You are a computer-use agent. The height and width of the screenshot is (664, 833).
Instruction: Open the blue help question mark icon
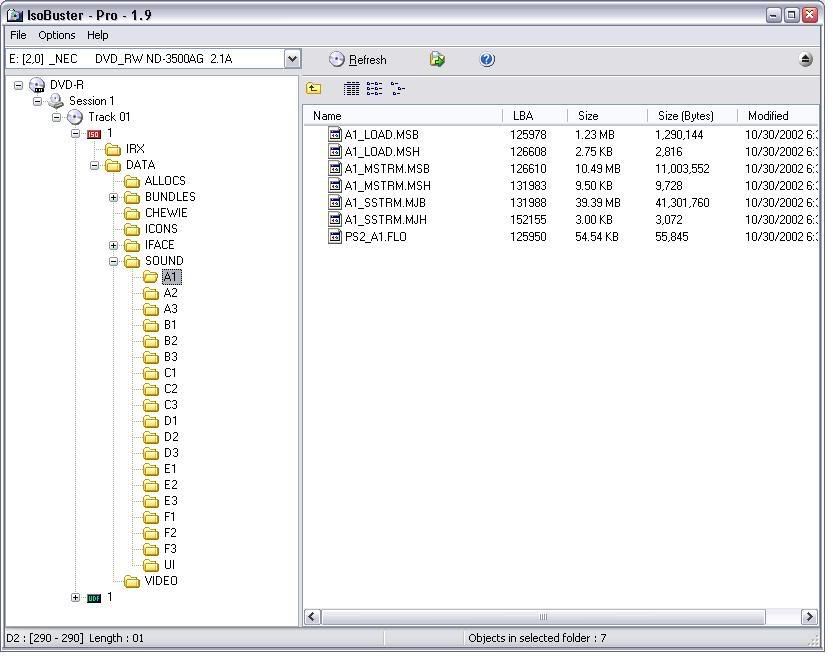tap(487, 59)
